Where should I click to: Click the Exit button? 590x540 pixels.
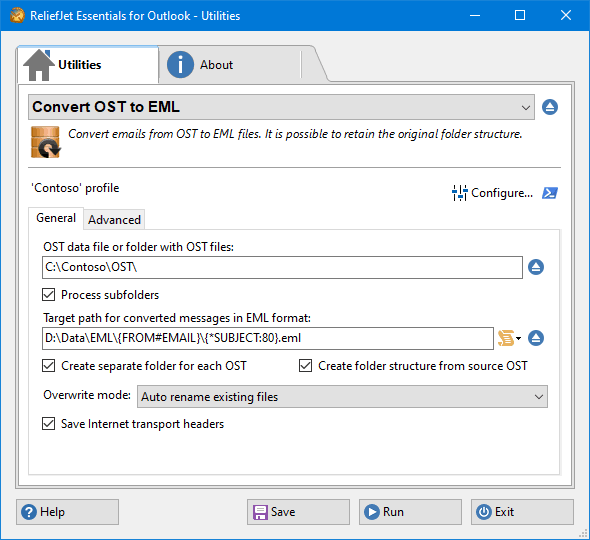[x=522, y=512]
